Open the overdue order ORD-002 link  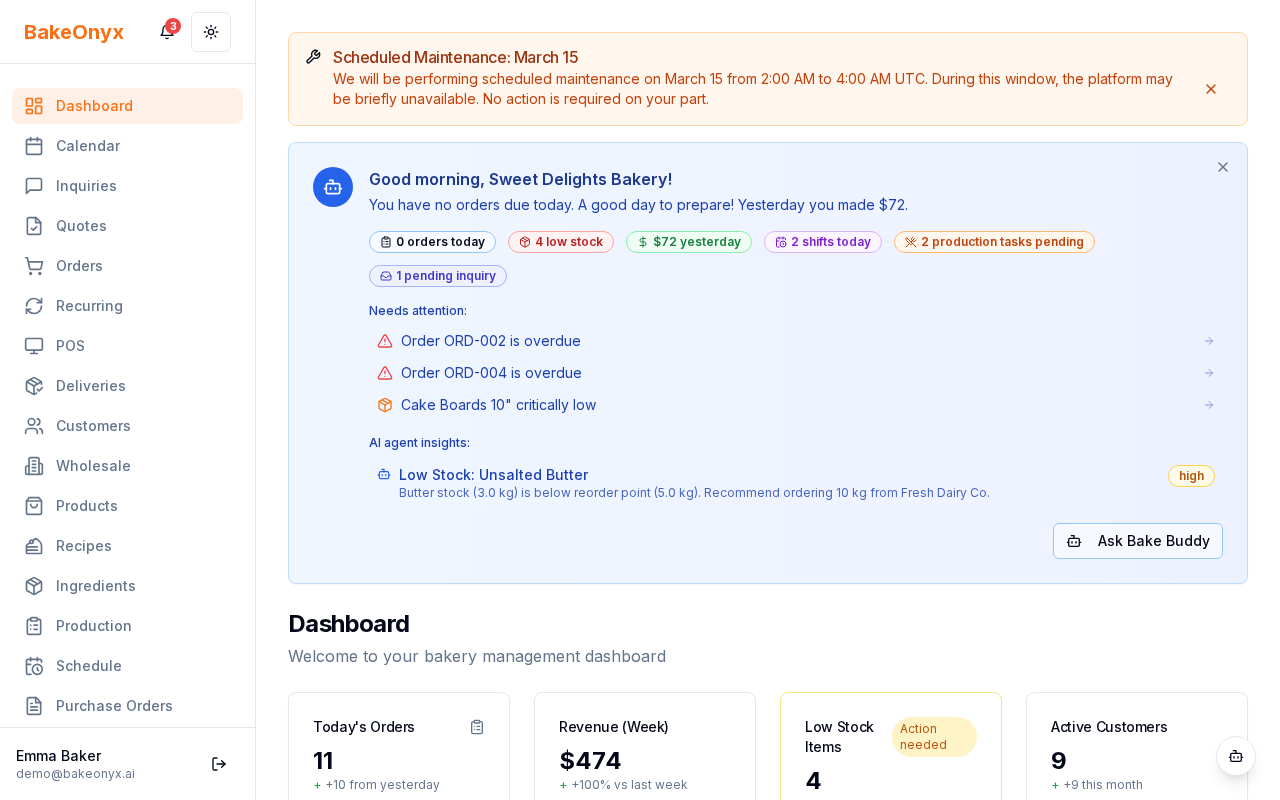pyautogui.click(x=490, y=341)
